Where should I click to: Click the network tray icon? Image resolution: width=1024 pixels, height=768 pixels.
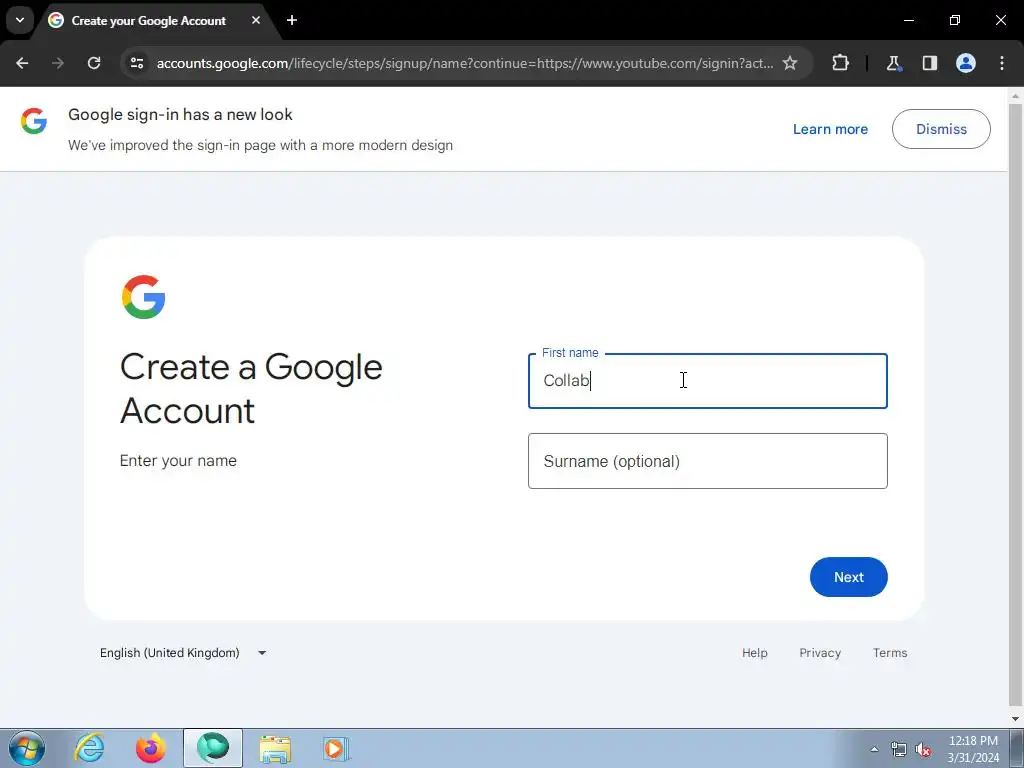[899, 750]
